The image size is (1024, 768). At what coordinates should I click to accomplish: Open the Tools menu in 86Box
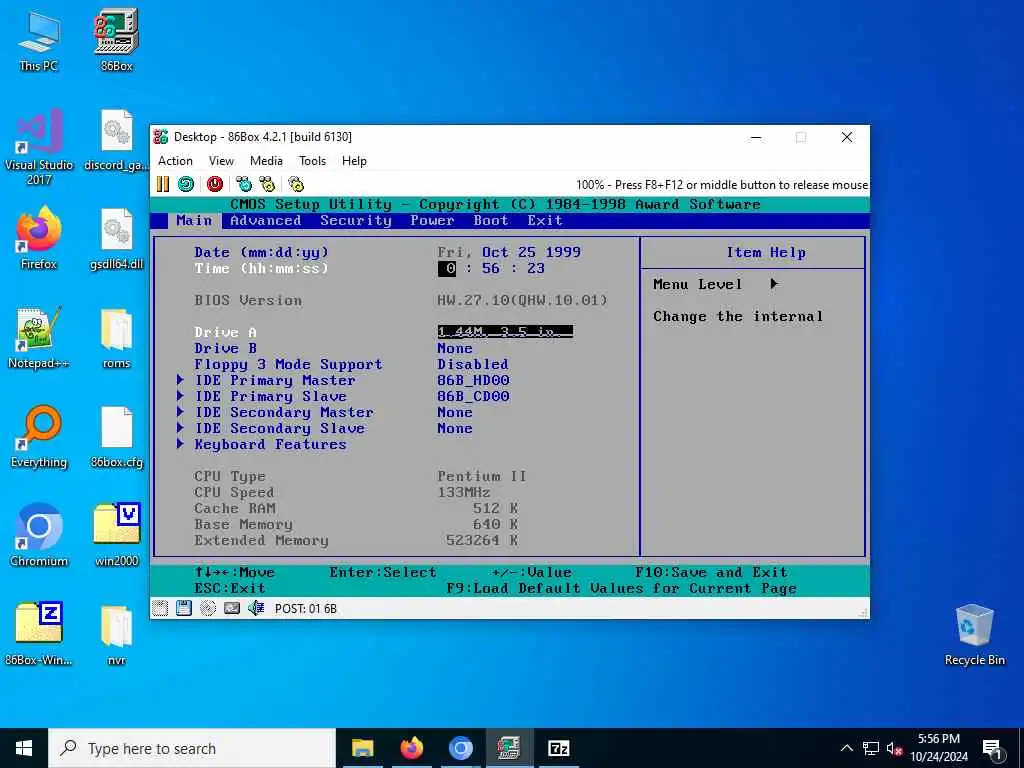pos(312,161)
